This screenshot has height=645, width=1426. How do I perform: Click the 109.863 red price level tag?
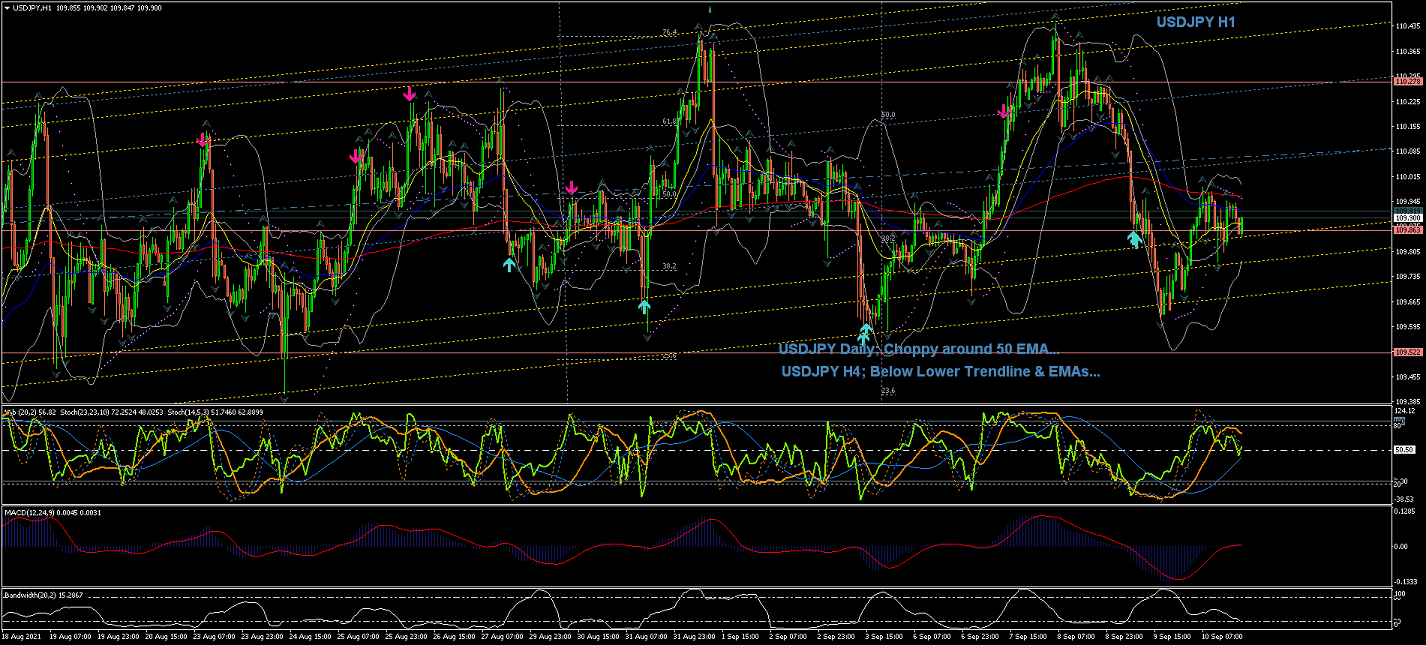click(x=1408, y=229)
